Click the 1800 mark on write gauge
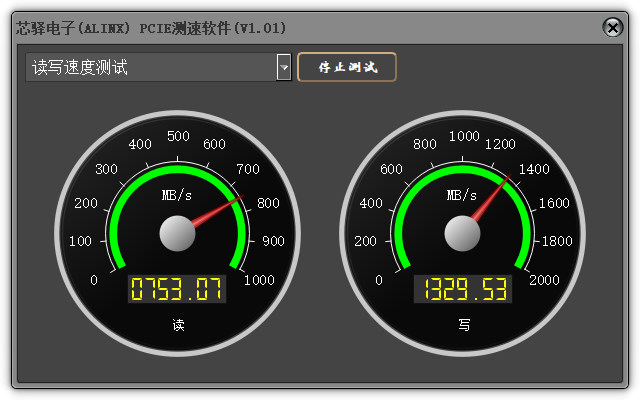 coord(557,241)
